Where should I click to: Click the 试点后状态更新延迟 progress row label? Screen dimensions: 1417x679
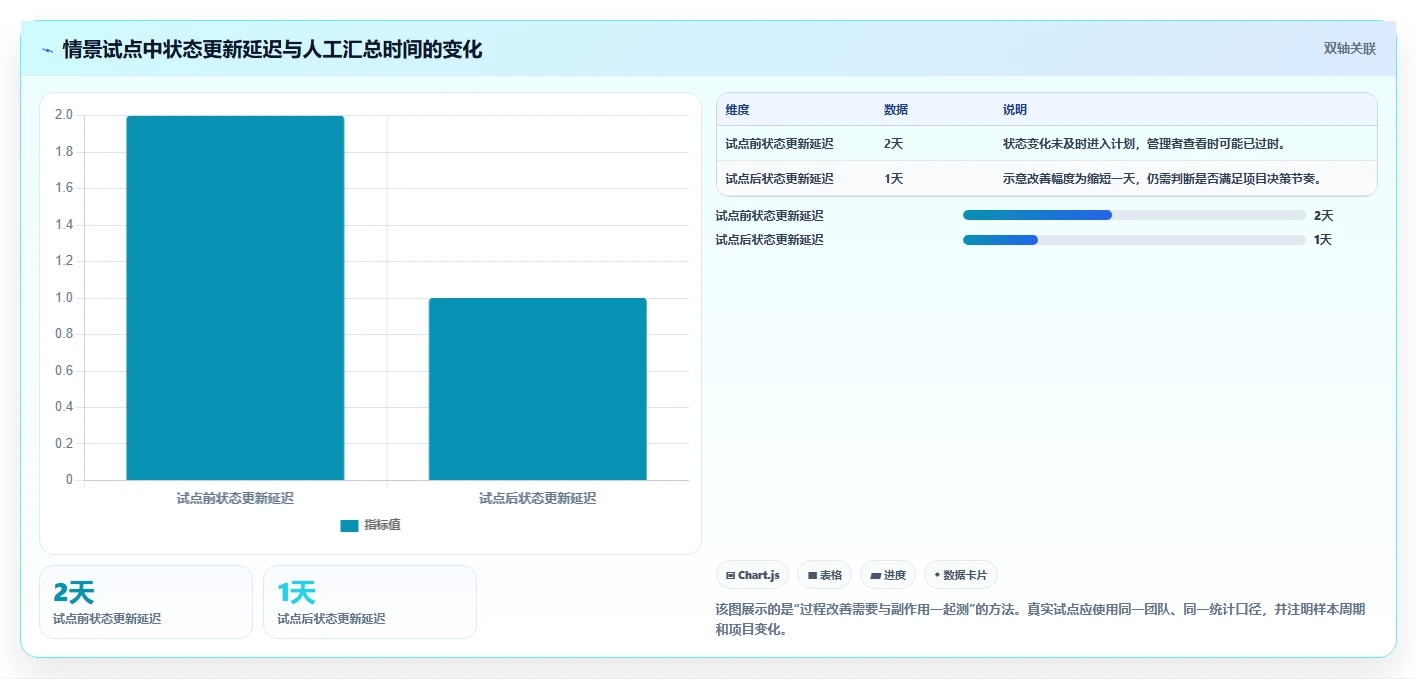point(770,239)
